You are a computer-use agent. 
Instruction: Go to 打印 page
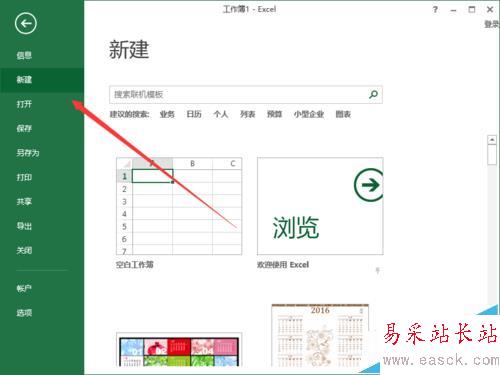point(24,177)
